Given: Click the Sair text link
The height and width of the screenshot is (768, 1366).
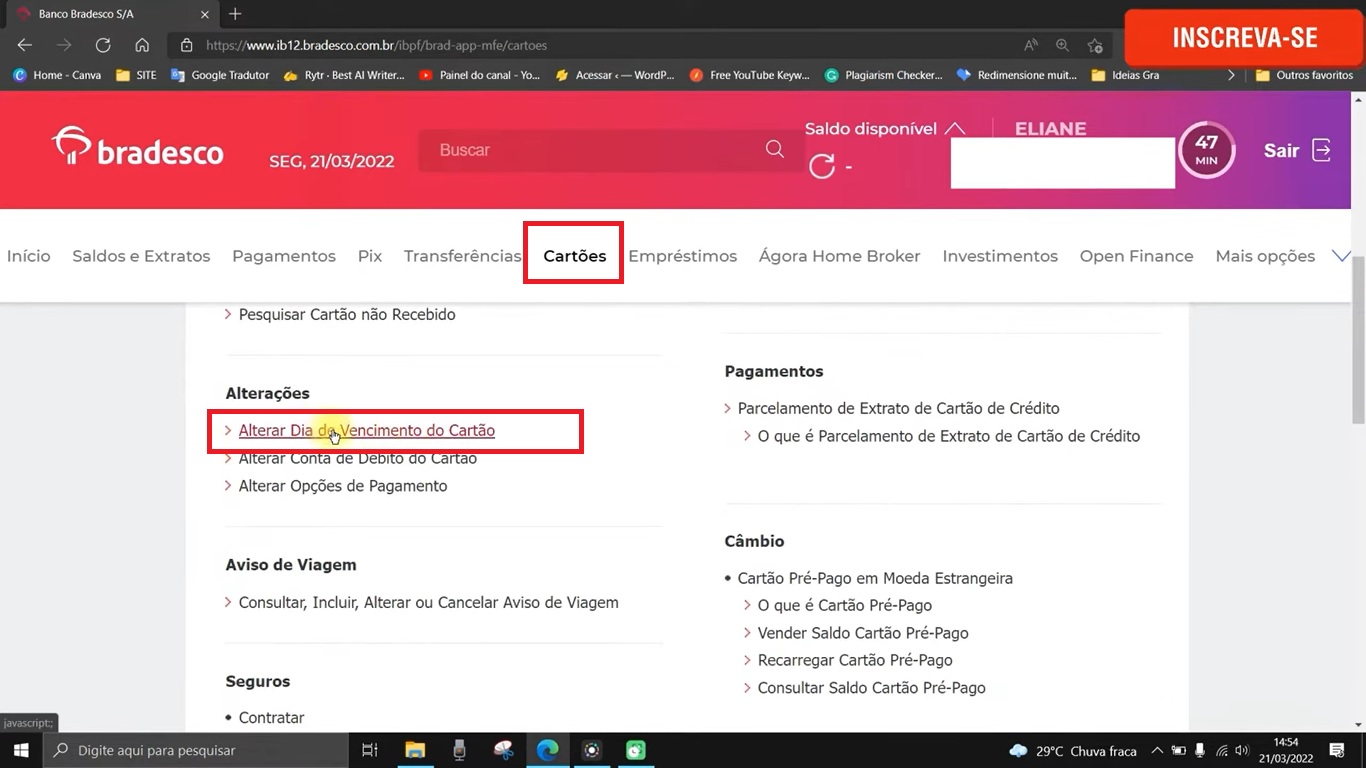Looking at the screenshot, I should coord(1281,150).
